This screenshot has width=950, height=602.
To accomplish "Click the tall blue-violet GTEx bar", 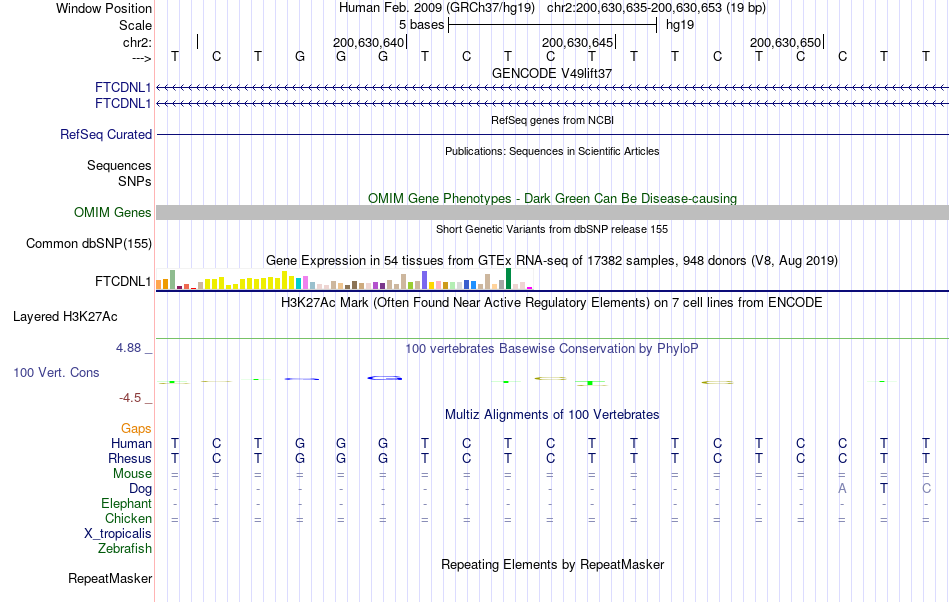I will click(425, 280).
